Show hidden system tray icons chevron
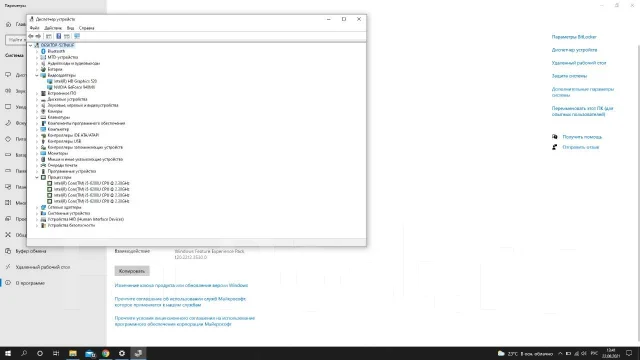Screen dimensions: 640x360 pos(560,353)
